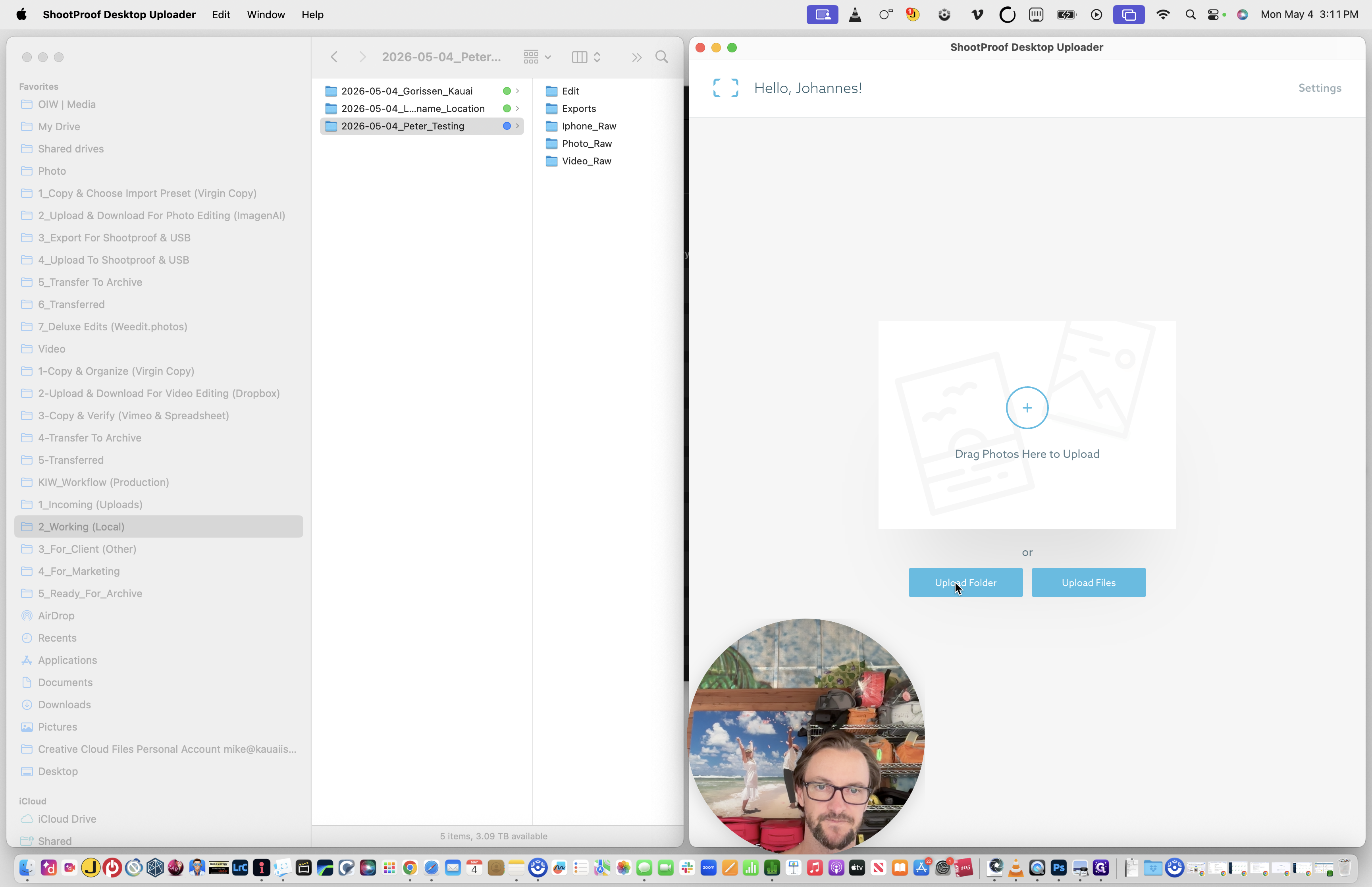Image resolution: width=1372 pixels, height=887 pixels.
Task: Show more Finder toolbar items via double chevron
Action: [636, 57]
